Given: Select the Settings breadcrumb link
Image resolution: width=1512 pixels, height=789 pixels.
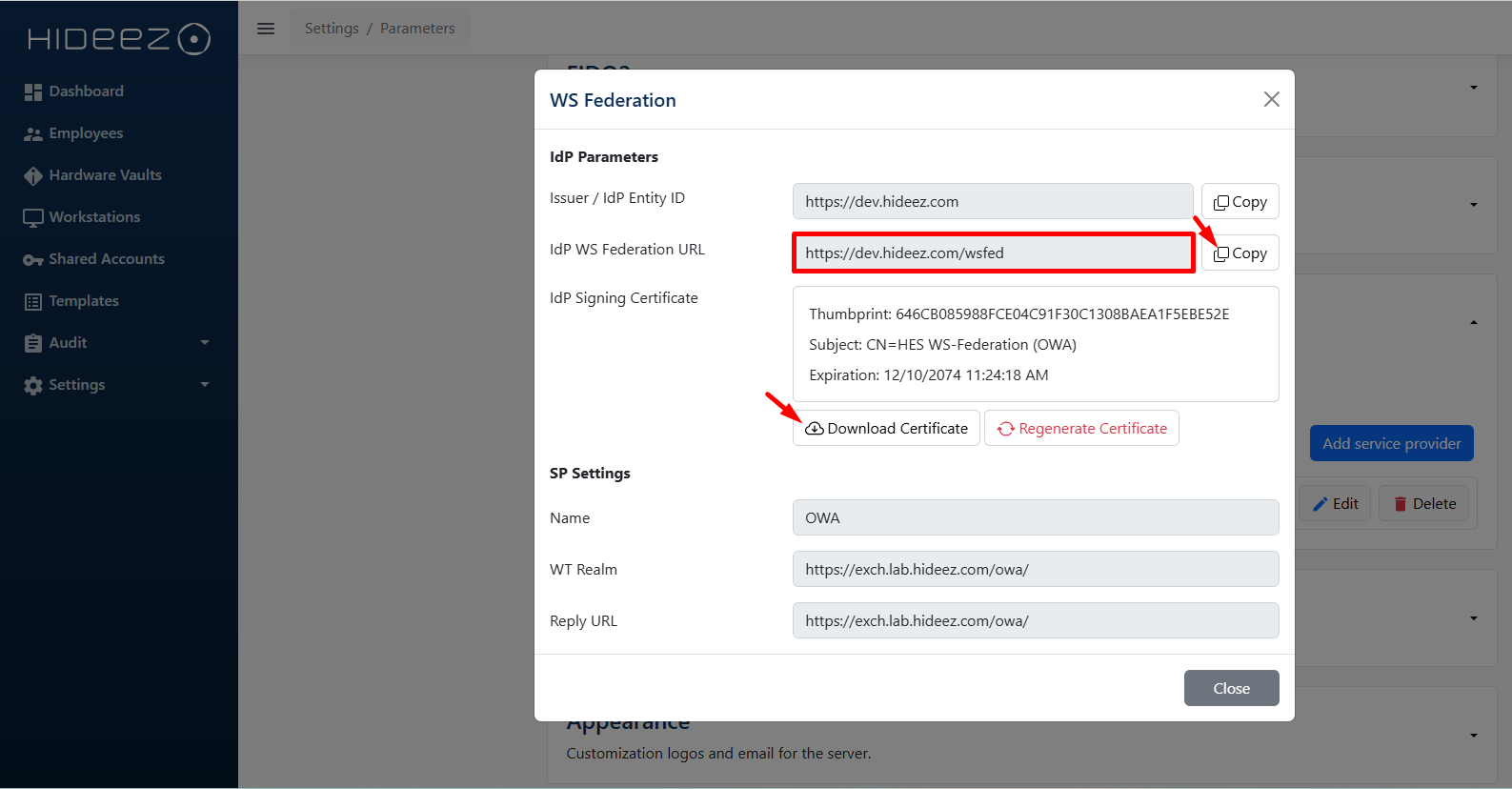Looking at the screenshot, I should click(332, 29).
